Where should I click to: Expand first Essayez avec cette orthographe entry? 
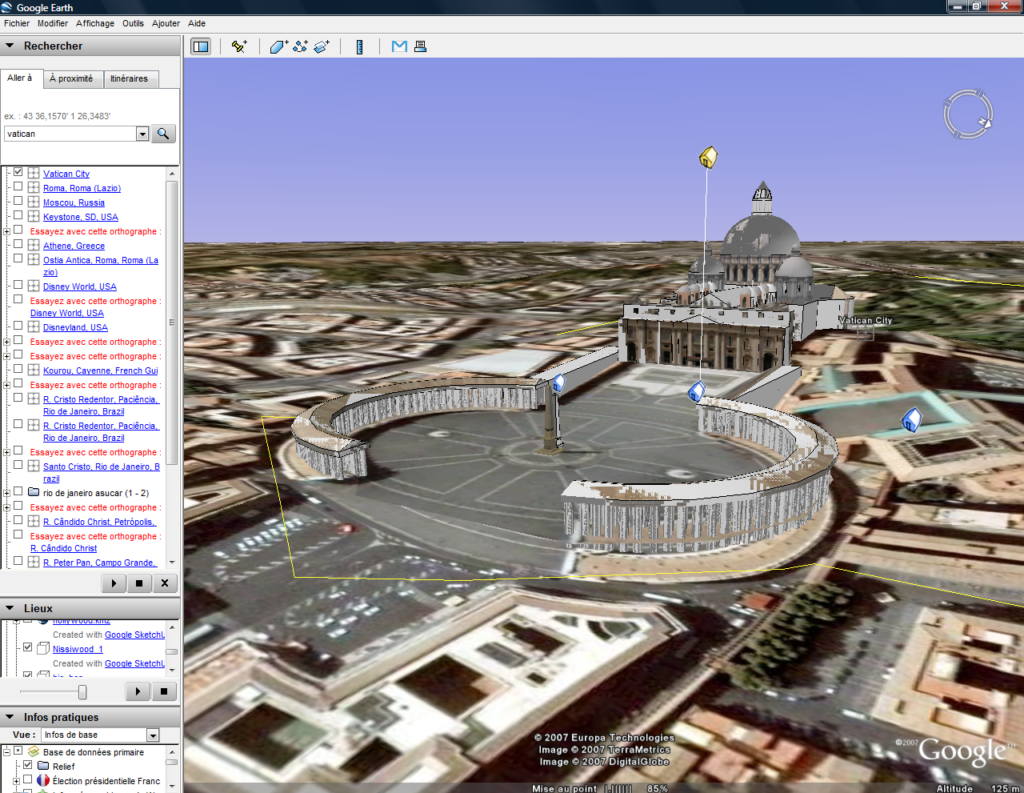pyautogui.click(x=7, y=231)
